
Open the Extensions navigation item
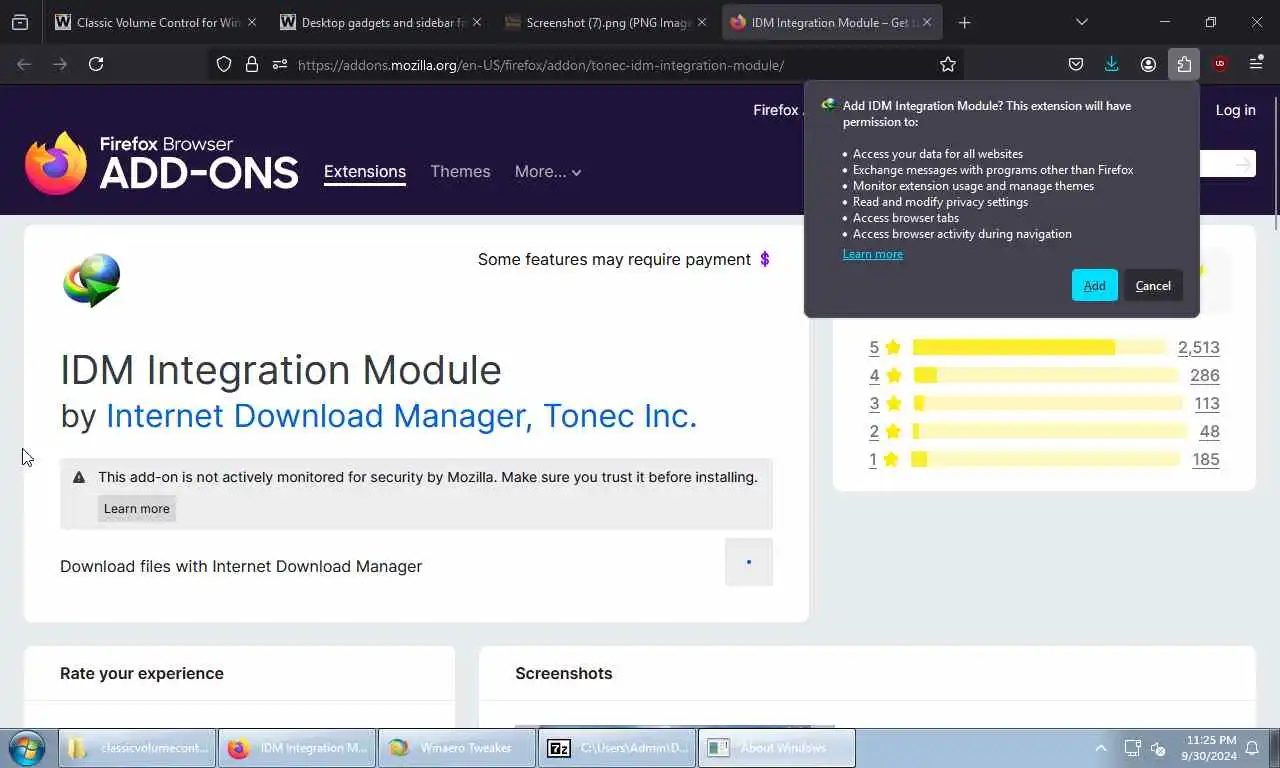pyautogui.click(x=365, y=172)
